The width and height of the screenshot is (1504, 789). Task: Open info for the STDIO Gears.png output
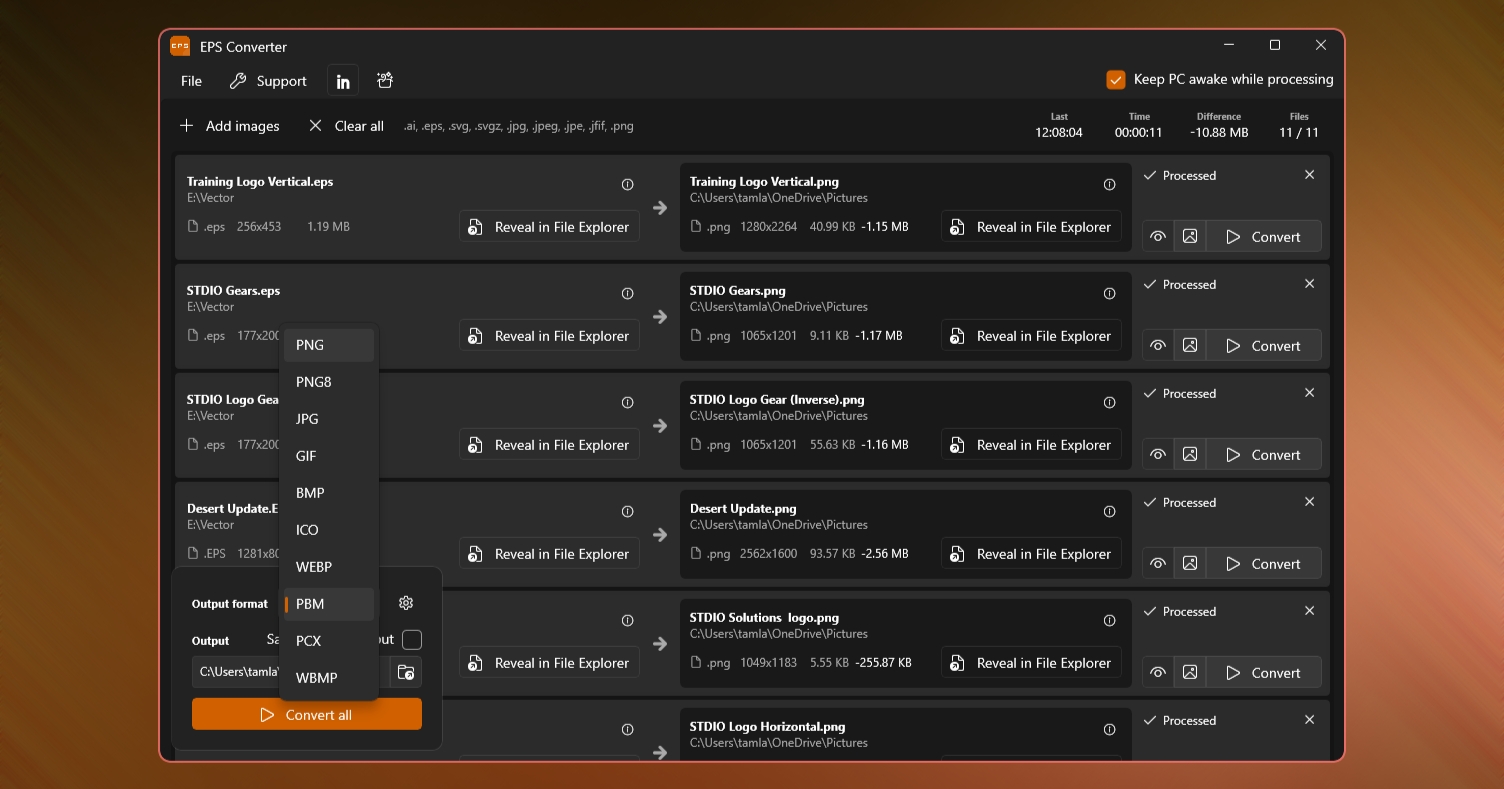(x=1109, y=293)
